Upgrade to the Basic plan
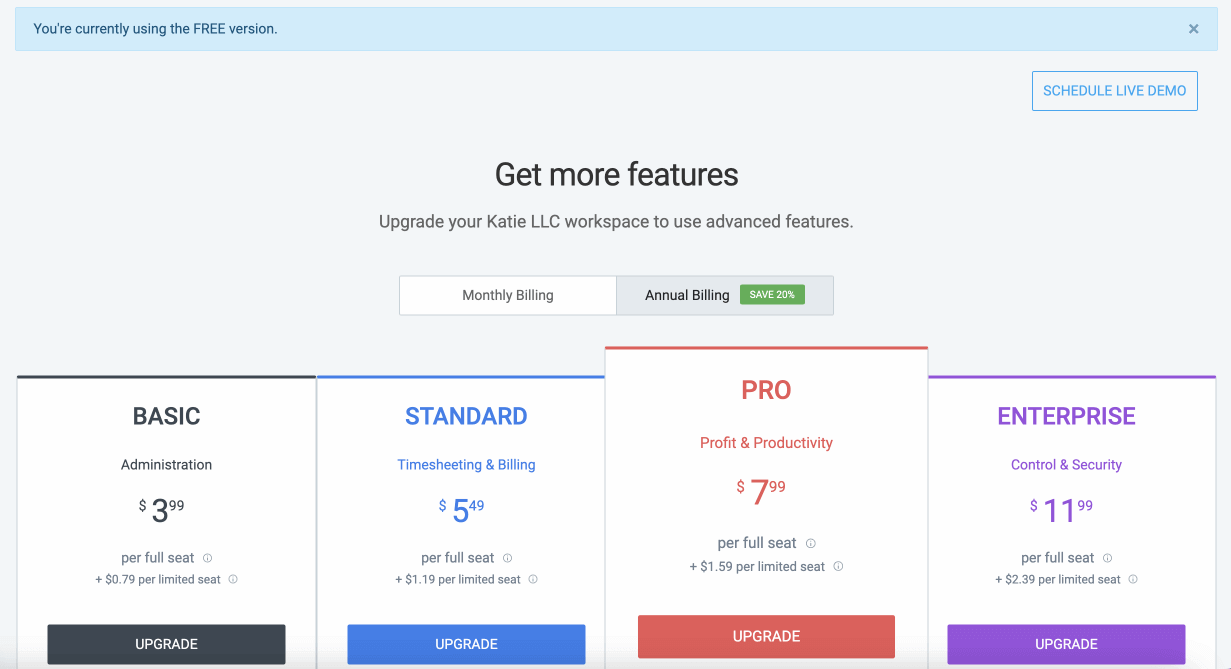The image size is (1231, 669). 166,644
